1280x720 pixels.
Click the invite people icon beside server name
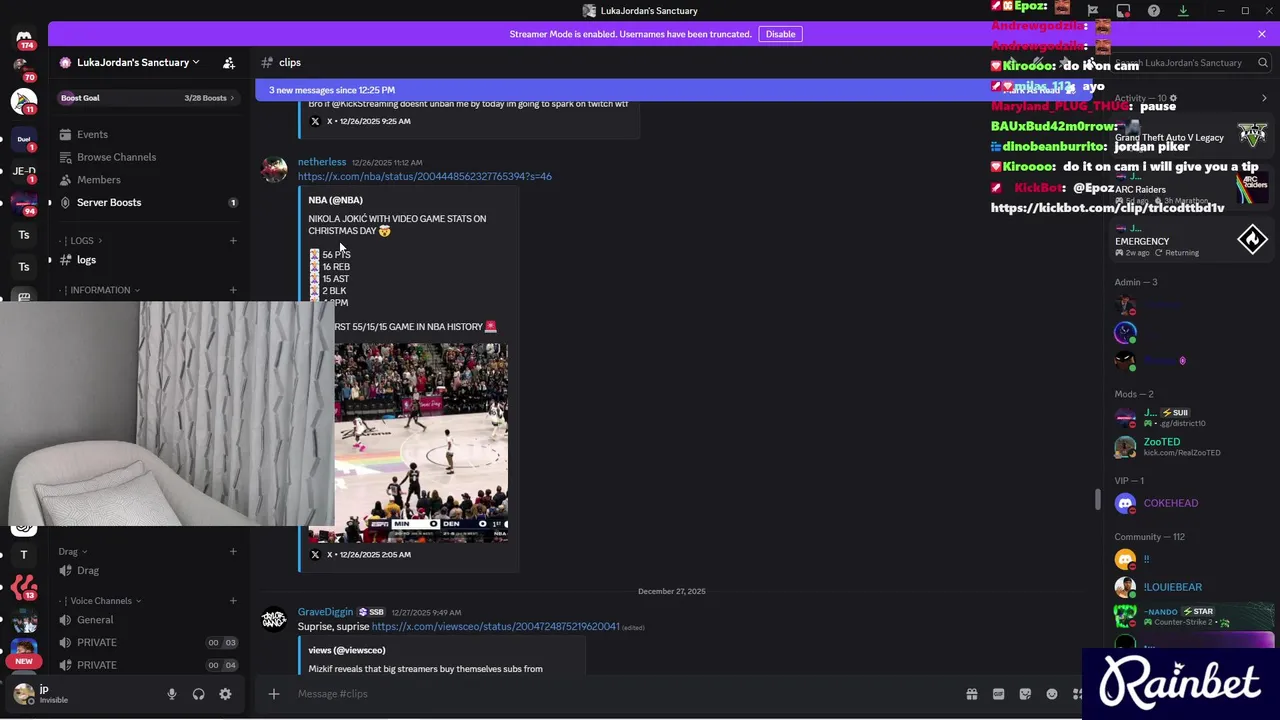pos(229,62)
